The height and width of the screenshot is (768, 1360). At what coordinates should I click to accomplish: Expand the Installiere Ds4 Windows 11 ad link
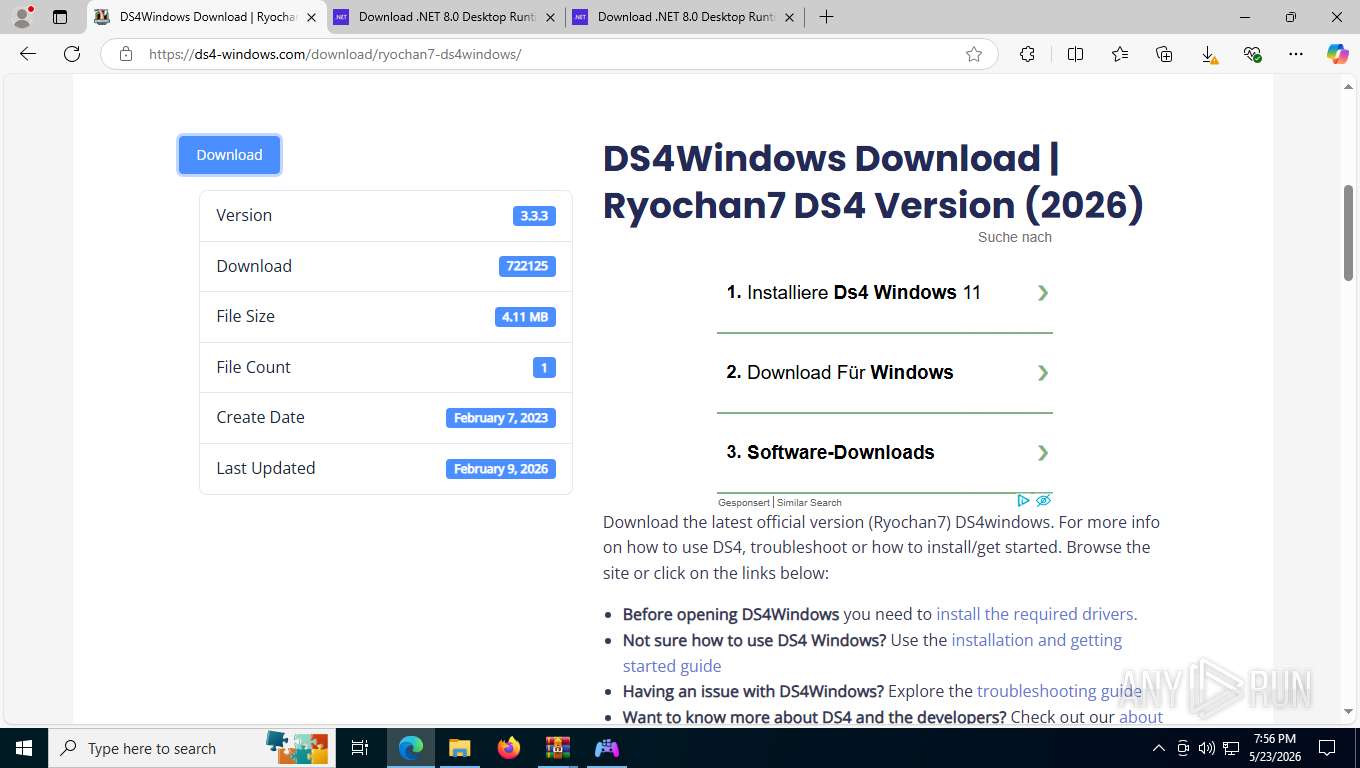885,293
